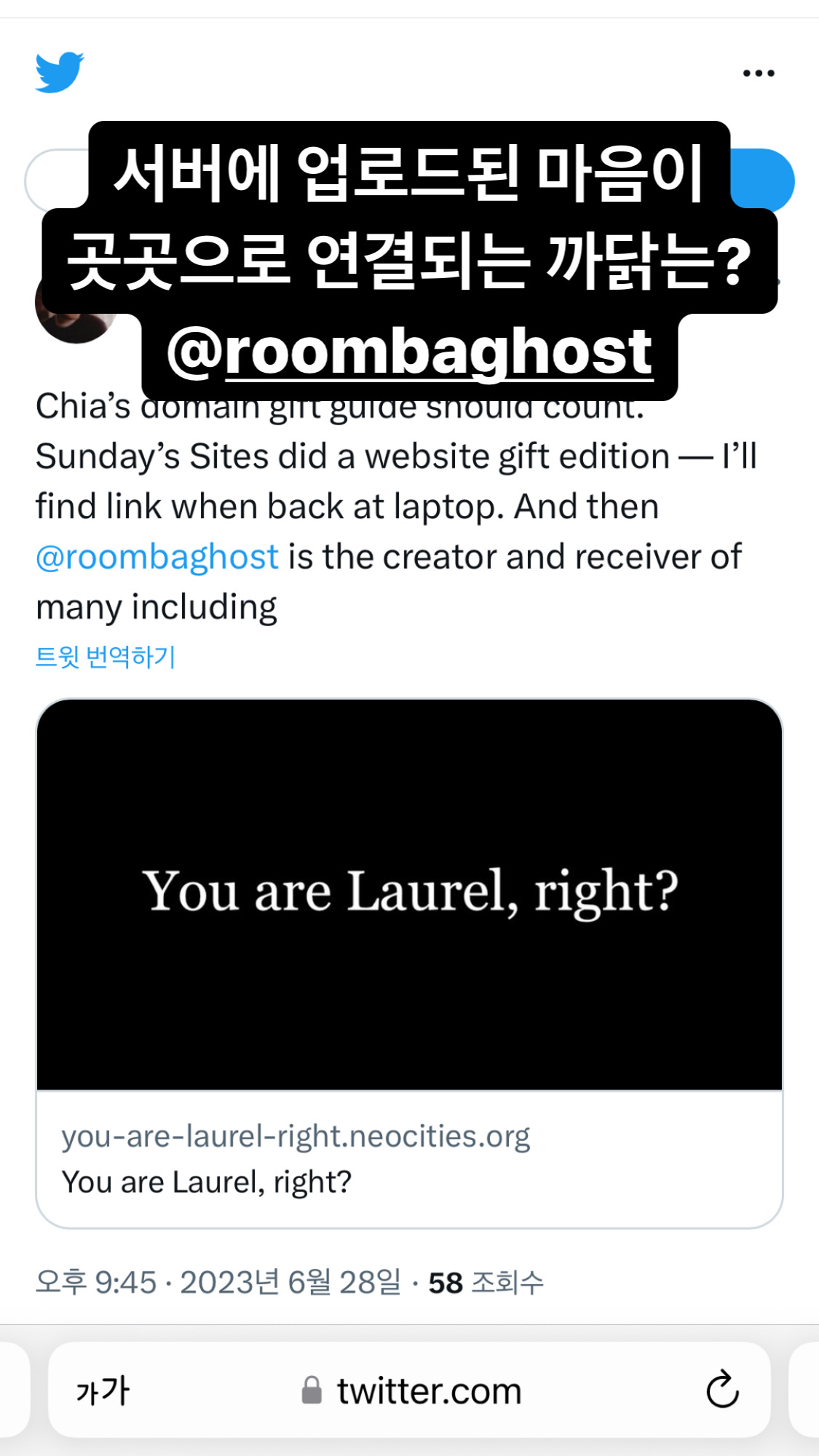Image resolution: width=819 pixels, height=1456 pixels.
Task: Focus the twitter.com address bar
Action: pos(428,1390)
